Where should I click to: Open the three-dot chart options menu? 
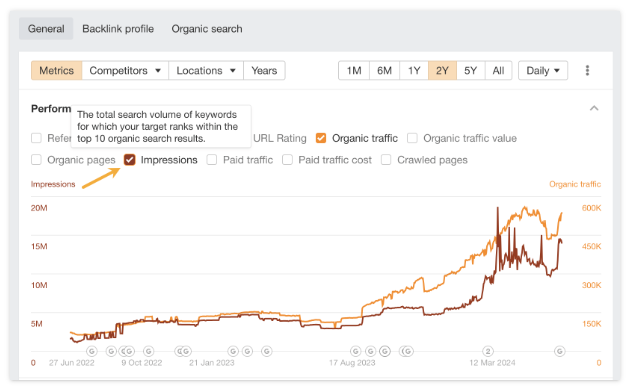[587, 70]
